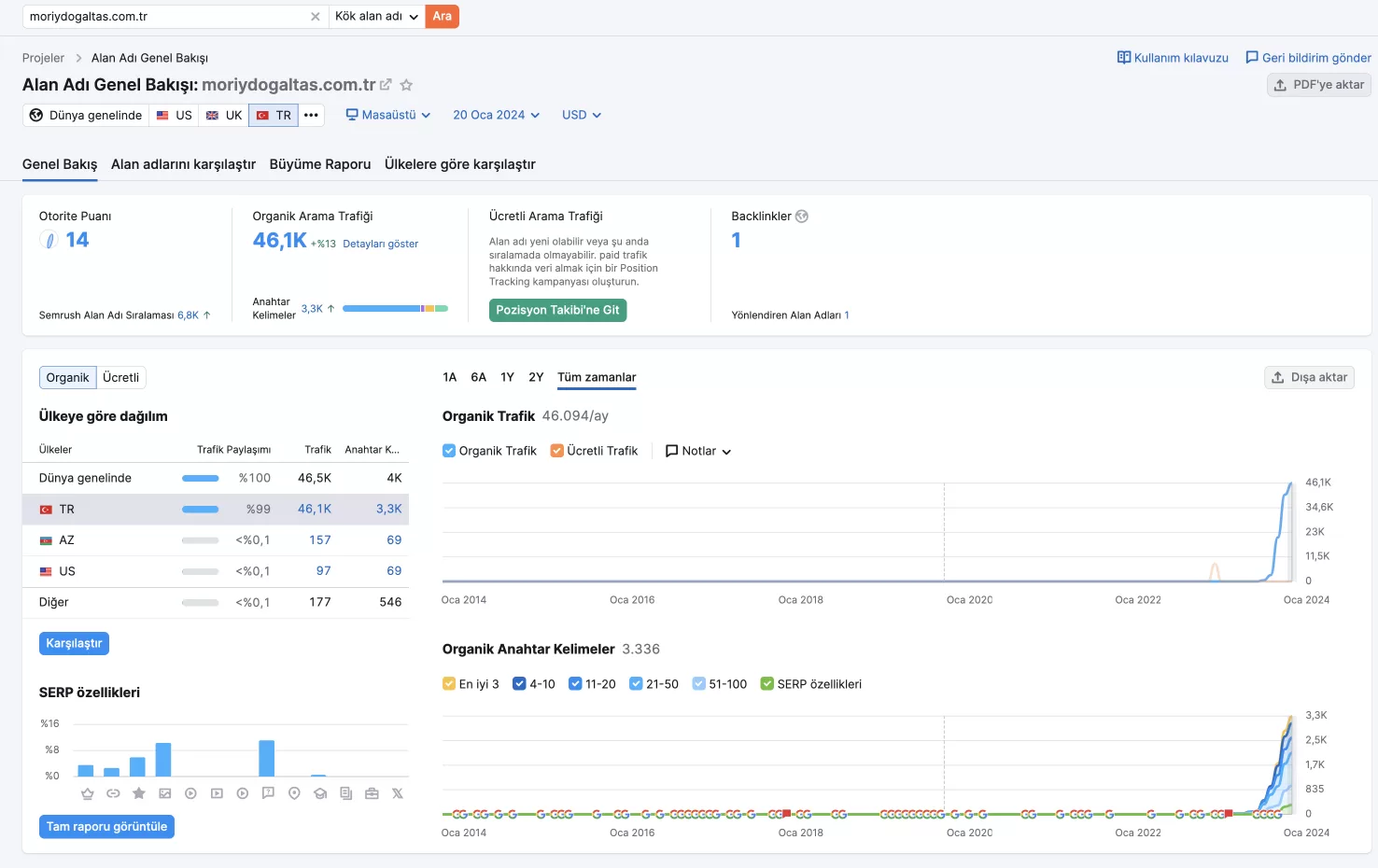Click the keyword distribution color bar
1378x868 pixels.
[x=396, y=309]
